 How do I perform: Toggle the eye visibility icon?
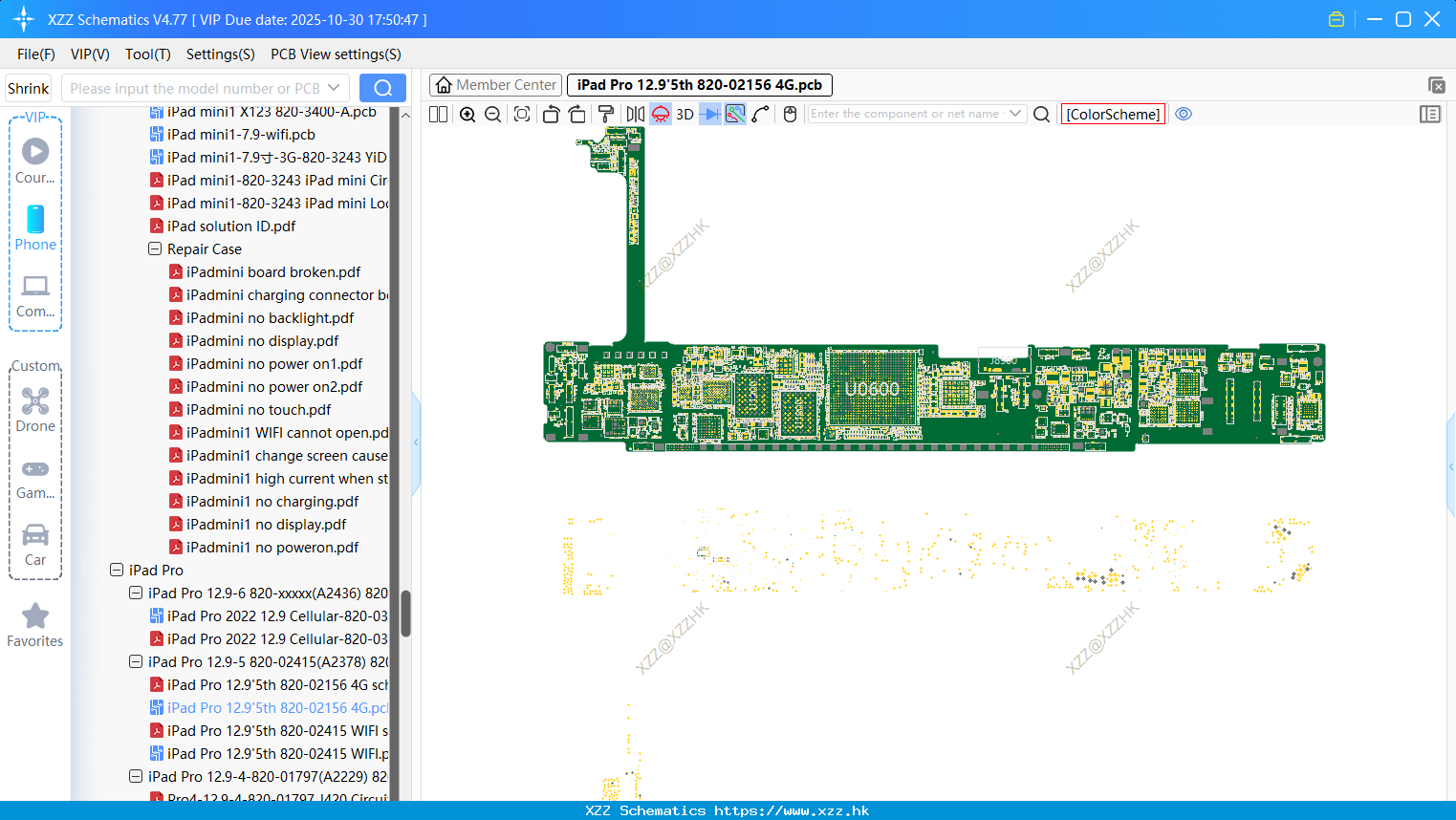point(1184,114)
